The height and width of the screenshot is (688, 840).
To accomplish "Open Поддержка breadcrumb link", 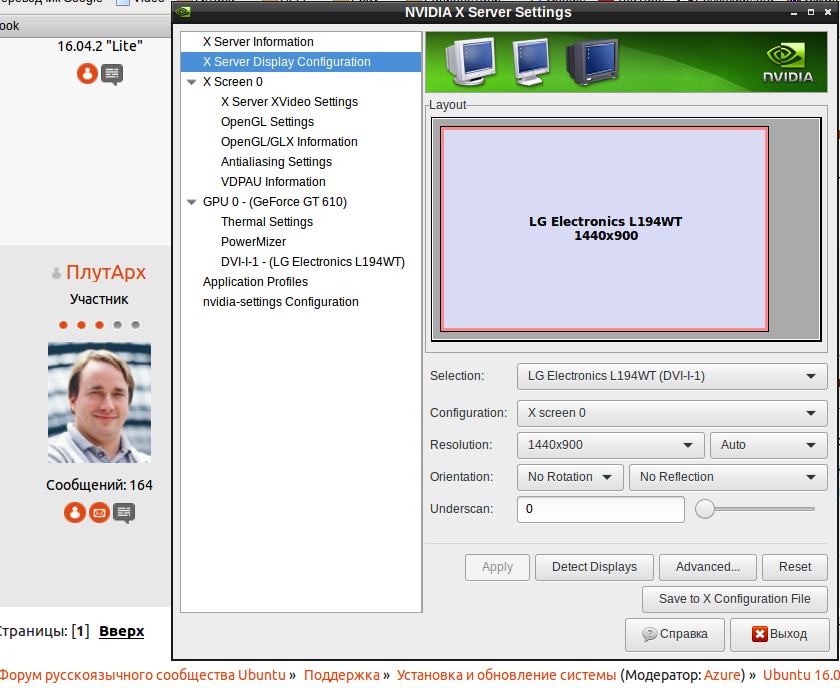I will [341, 676].
